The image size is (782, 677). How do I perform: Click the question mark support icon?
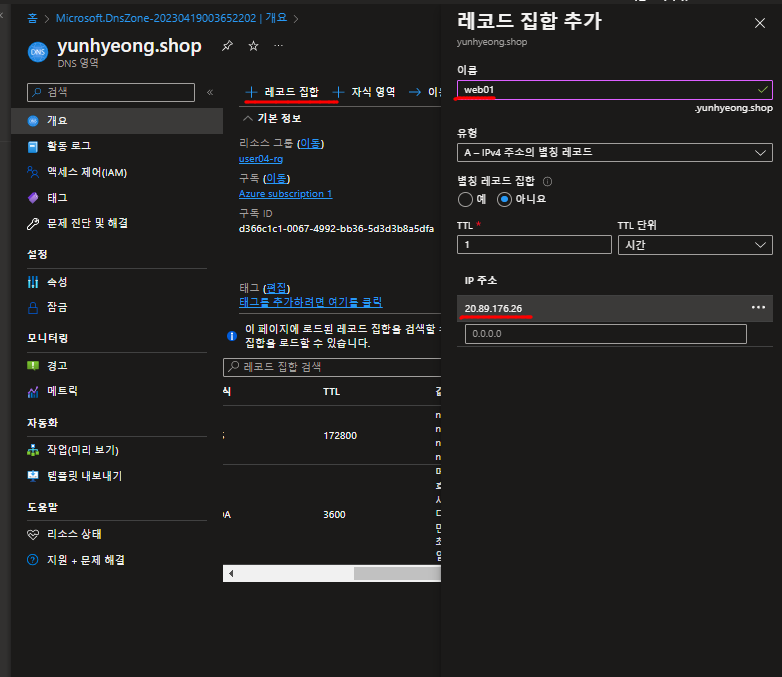[33, 560]
